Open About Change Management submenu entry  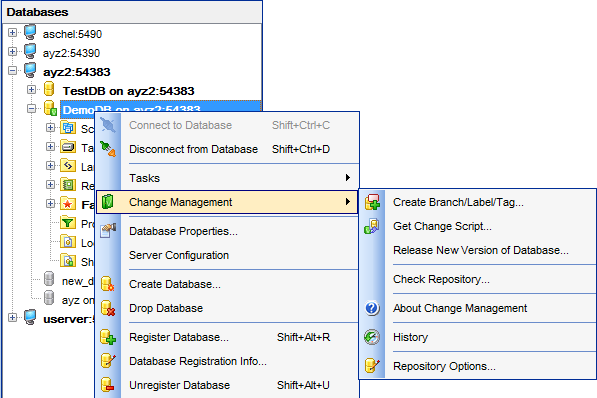(477, 308)
